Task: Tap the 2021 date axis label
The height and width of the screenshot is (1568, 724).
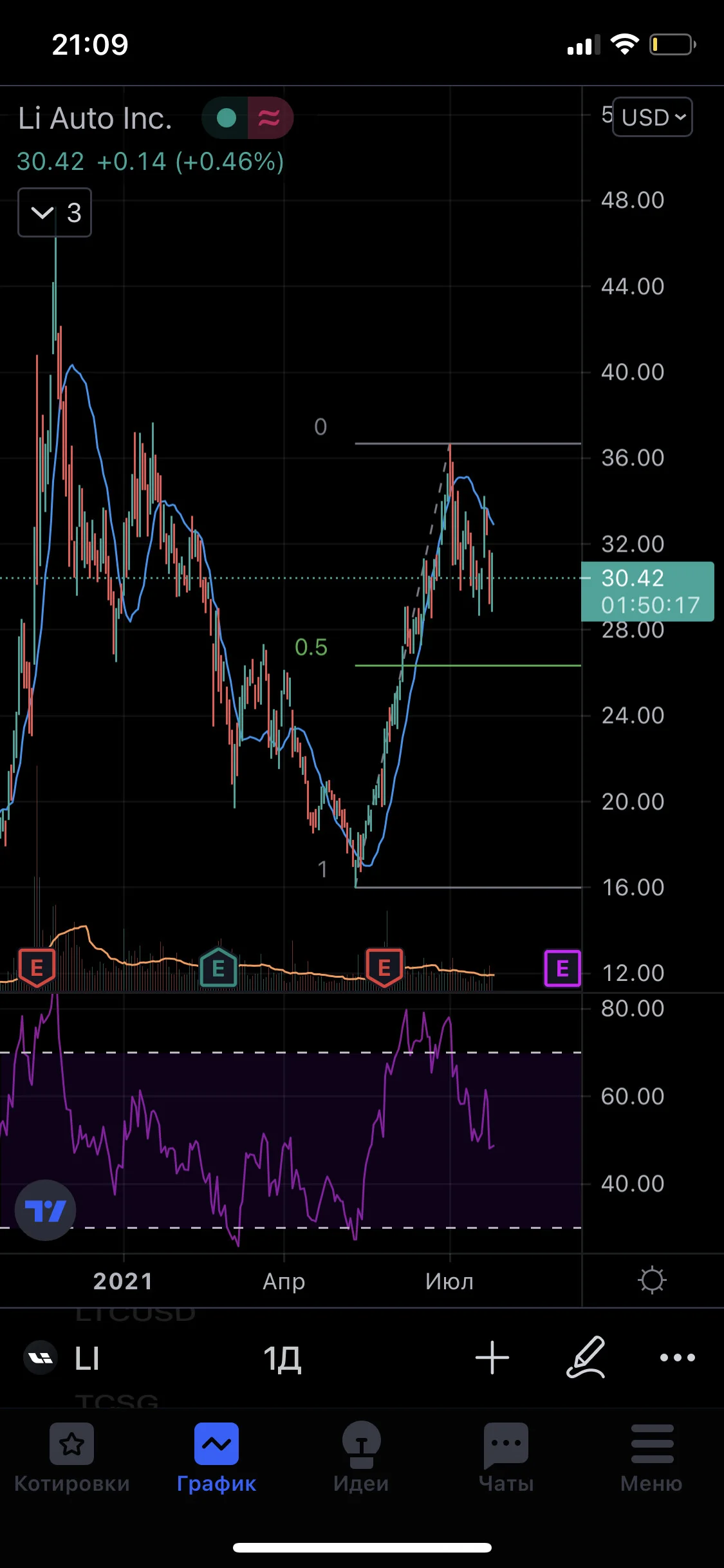Action: [123, 1281]
